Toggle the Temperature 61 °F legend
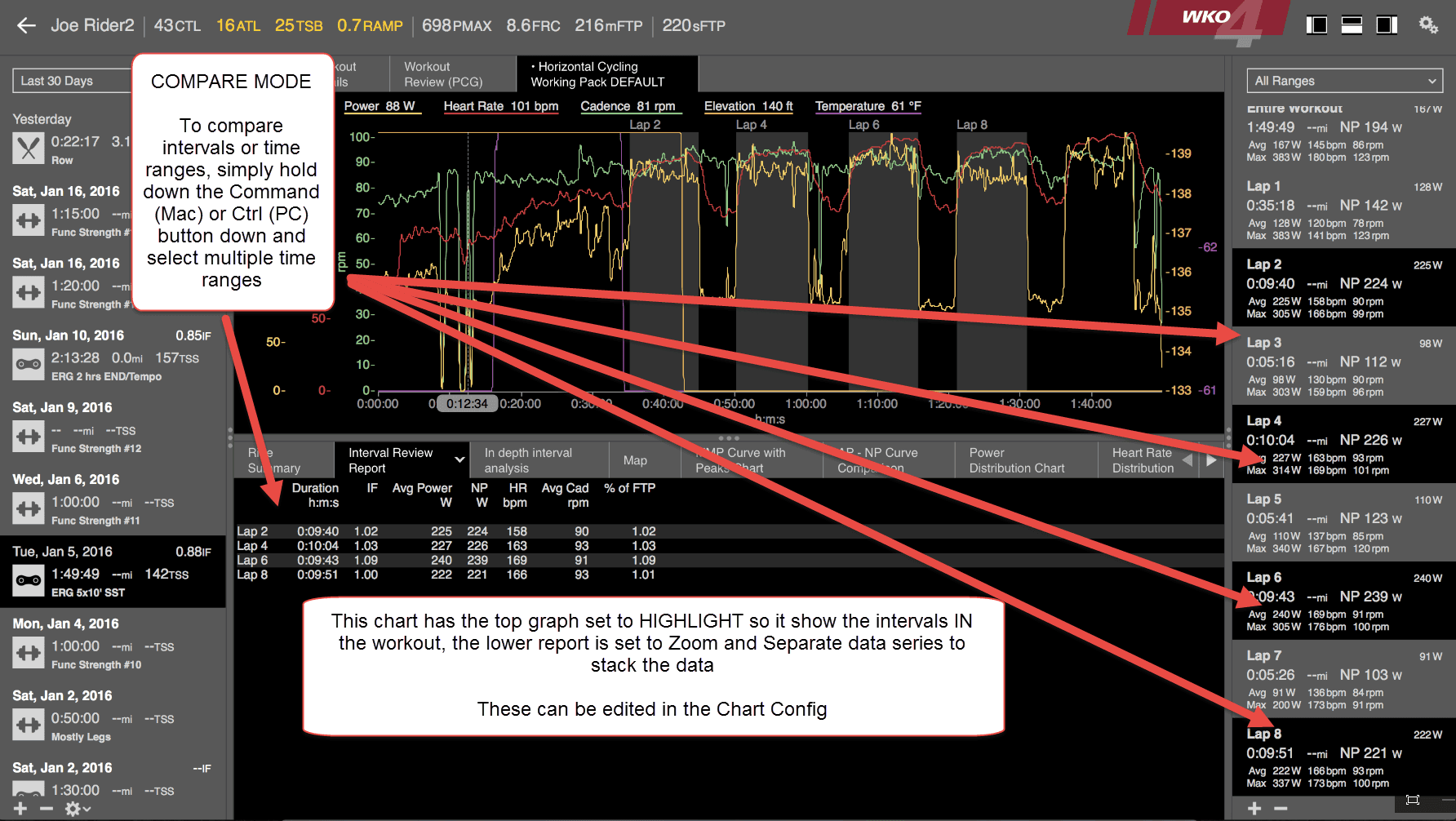This screenshot has height=821, width=1456. click(868, 106)
